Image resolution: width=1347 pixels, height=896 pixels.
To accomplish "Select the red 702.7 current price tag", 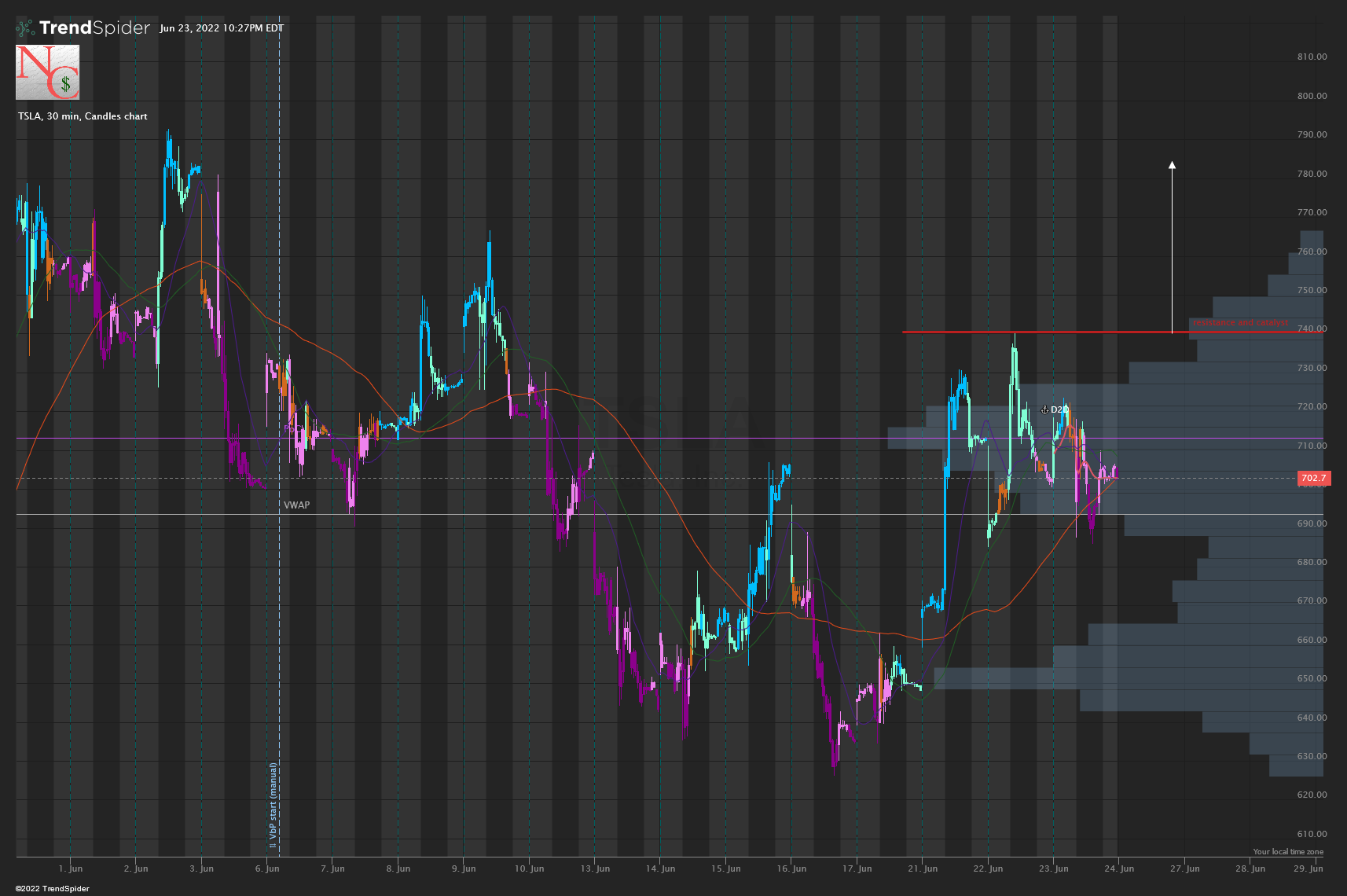I will point(1312,478).
